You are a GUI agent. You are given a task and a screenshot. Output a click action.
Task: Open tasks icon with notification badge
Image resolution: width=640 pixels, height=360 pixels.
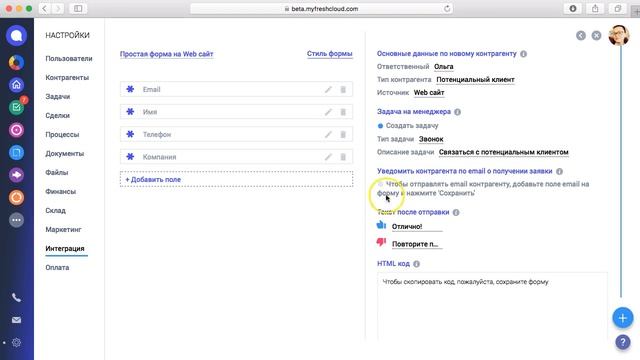[x=17, y=107]
